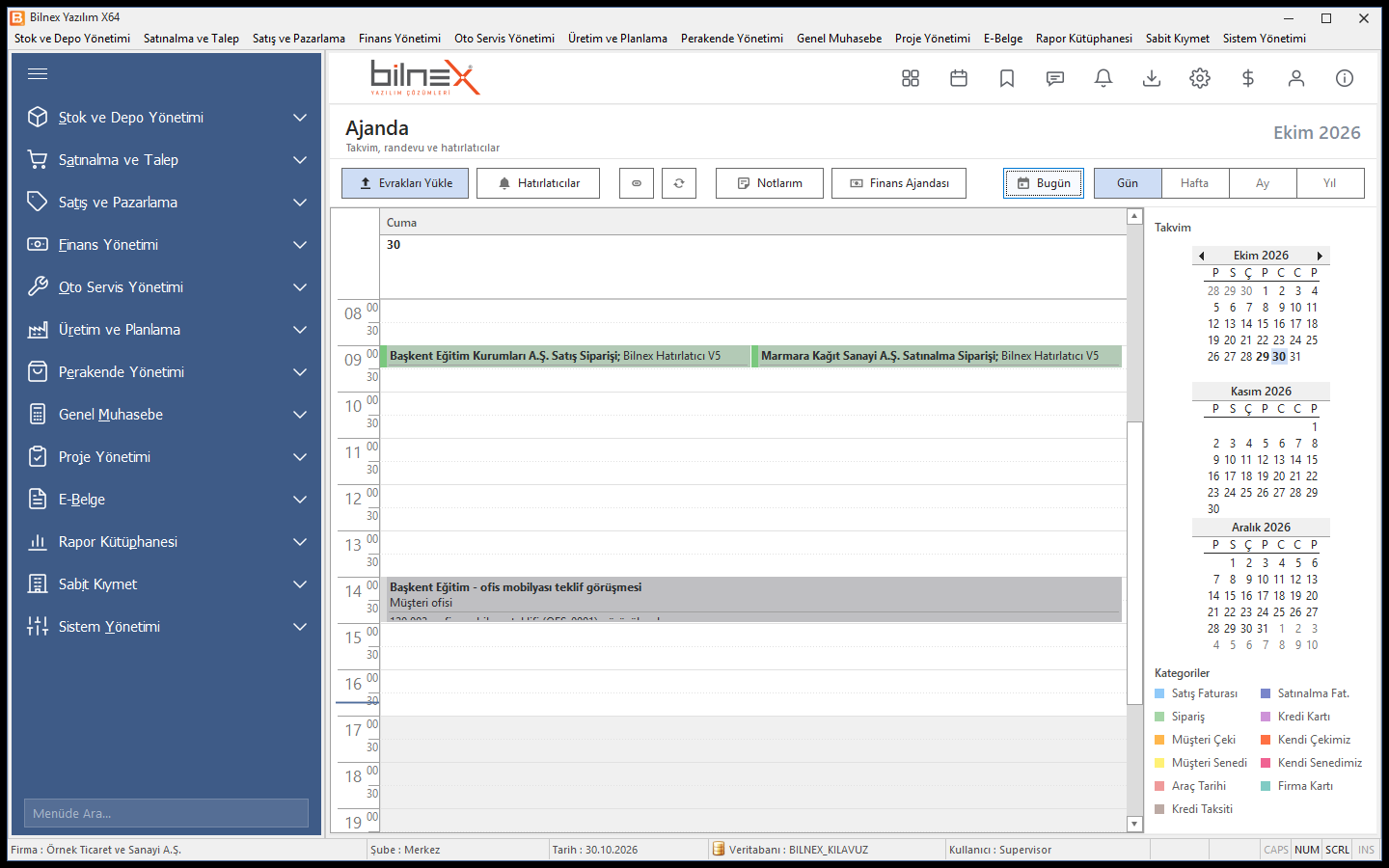Open the user profile icon
The width and height of the screenshot is (1389, 868).
tap(1296, 78)
